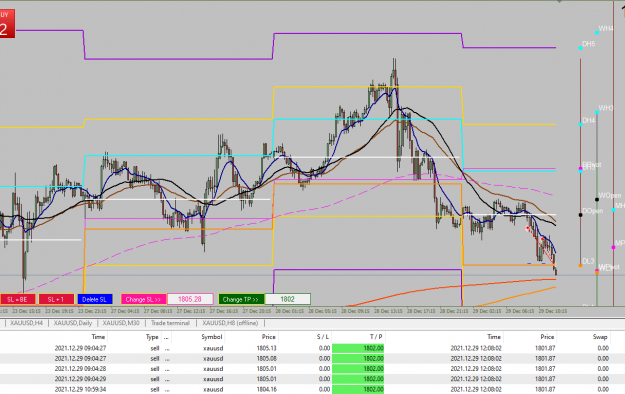Image resolution: width=625 pixels, height=394 pixels.
Task: Click the 28 Dec 13:15 time axis label
Action: [388, 311]
